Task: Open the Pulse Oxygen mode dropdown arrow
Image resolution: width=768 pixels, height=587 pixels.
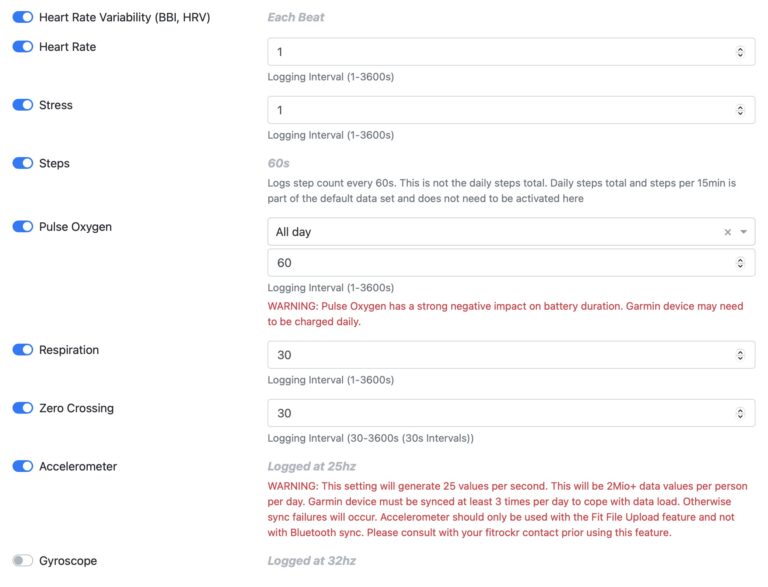Action: point(744,232)
